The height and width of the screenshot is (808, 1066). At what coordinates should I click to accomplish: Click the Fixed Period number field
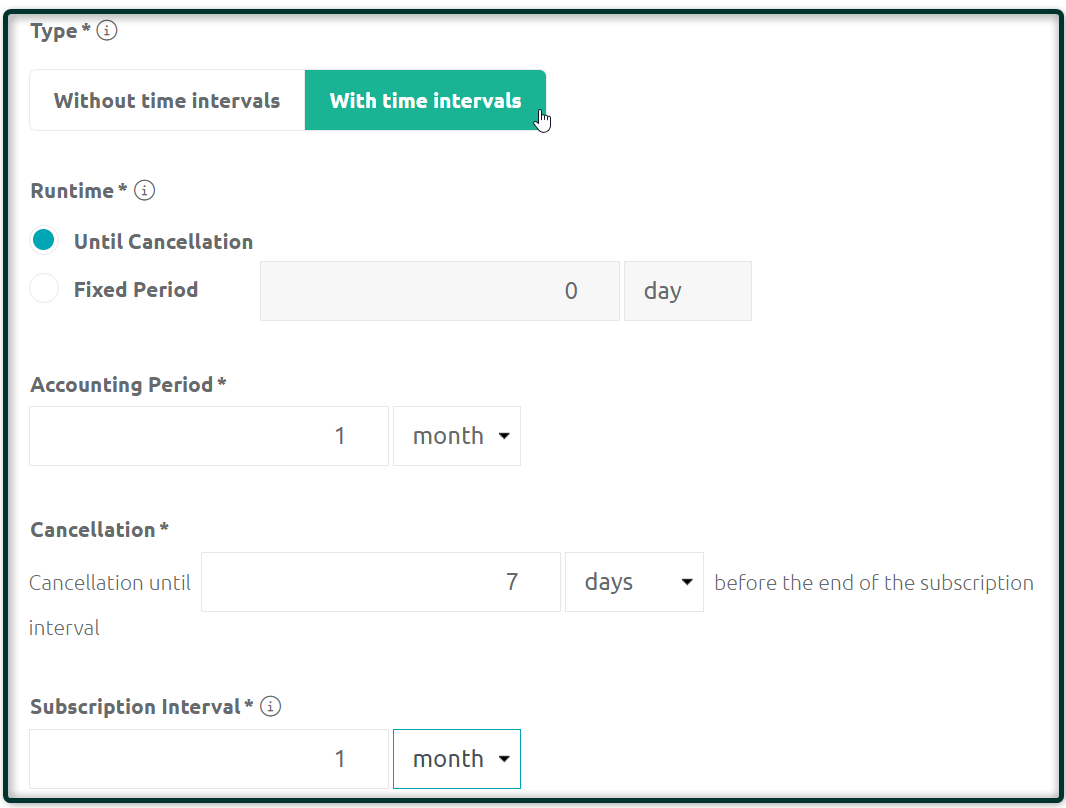[440, 291]
